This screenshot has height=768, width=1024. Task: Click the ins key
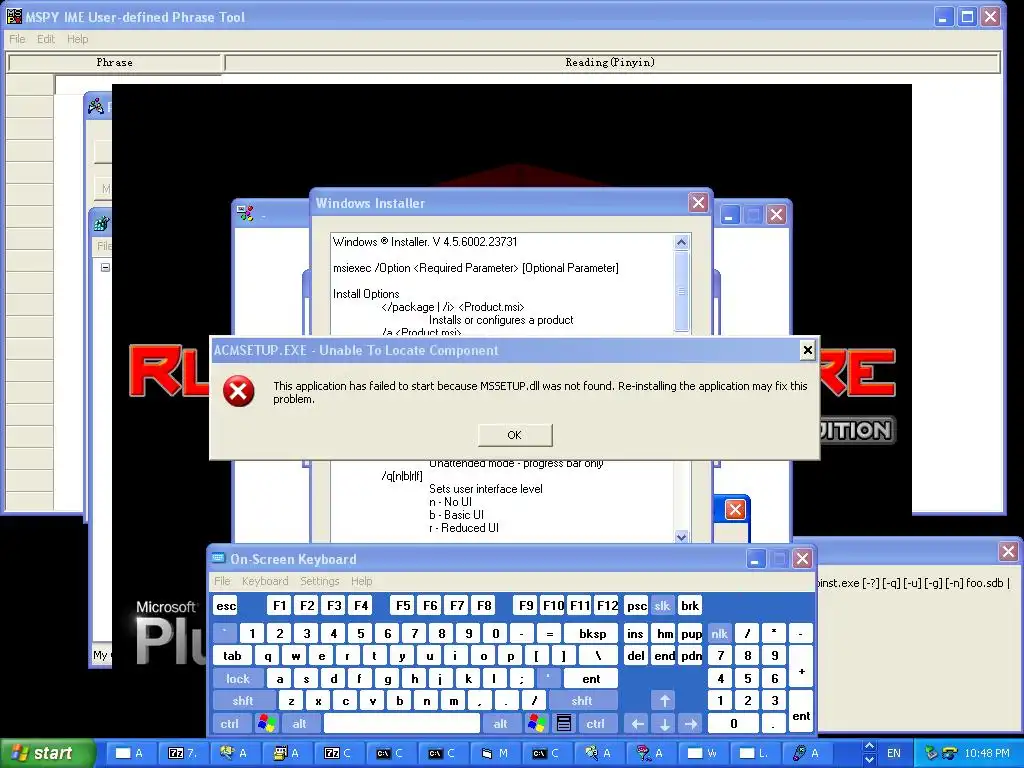coord(635,633)
